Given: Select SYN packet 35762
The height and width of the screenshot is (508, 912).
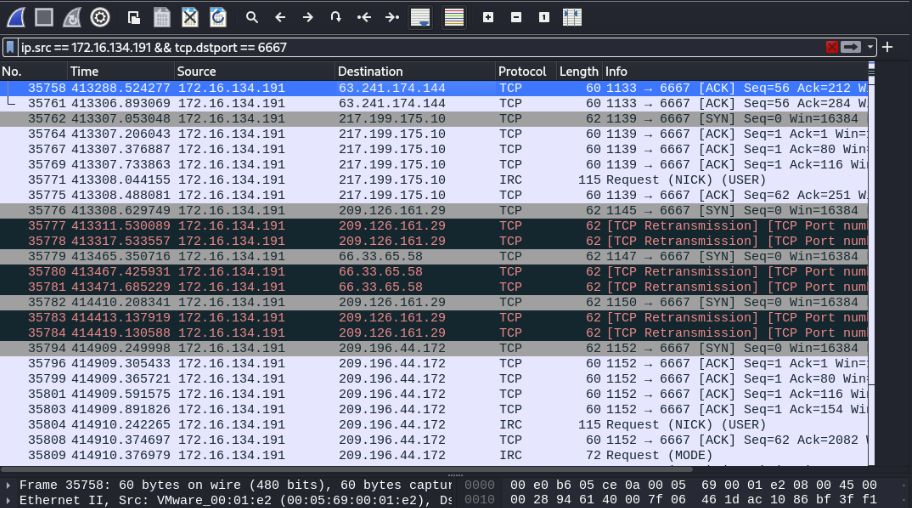Looking at the screenshot, I should pyautogui.click(x=434, y=119).
